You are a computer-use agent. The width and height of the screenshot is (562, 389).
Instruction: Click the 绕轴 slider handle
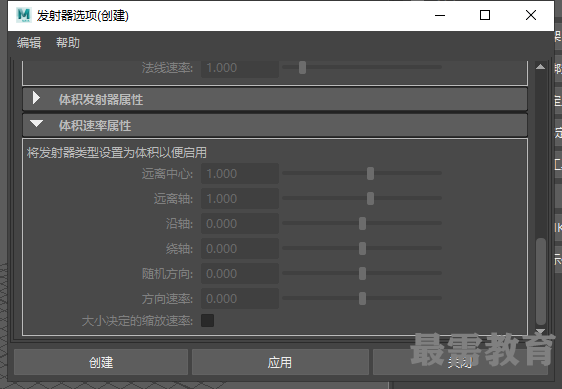362,248
